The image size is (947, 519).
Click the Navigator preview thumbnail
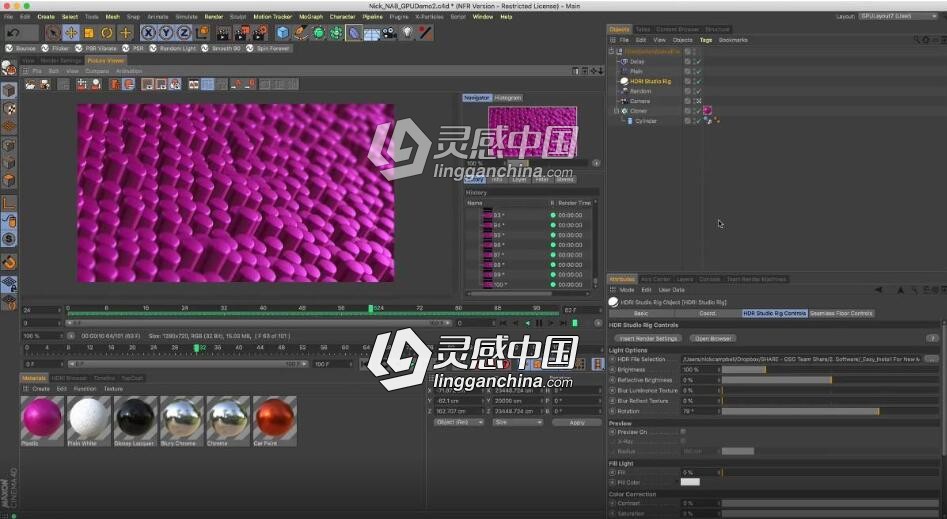(532, 132)
